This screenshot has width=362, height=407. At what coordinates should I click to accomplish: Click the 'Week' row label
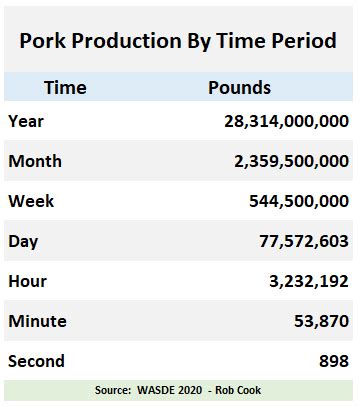pyautogui.click(x=31, y=201)
